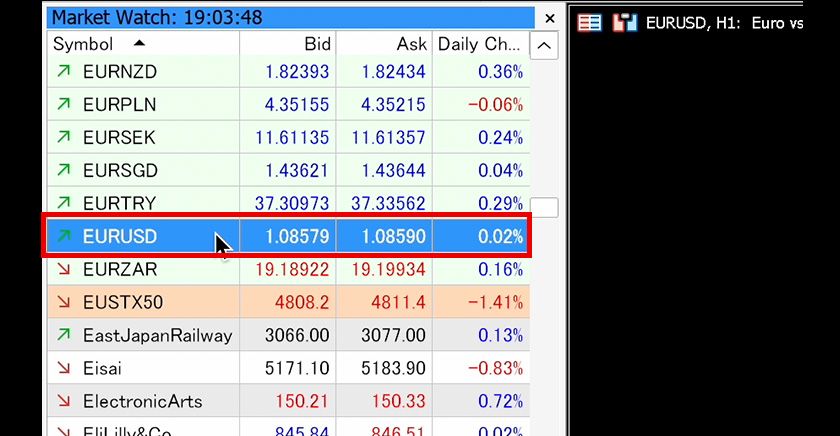The image size is (840, 436).
Task: Click the EURSGD bid 1.43621
Action: tap(297, 170)
